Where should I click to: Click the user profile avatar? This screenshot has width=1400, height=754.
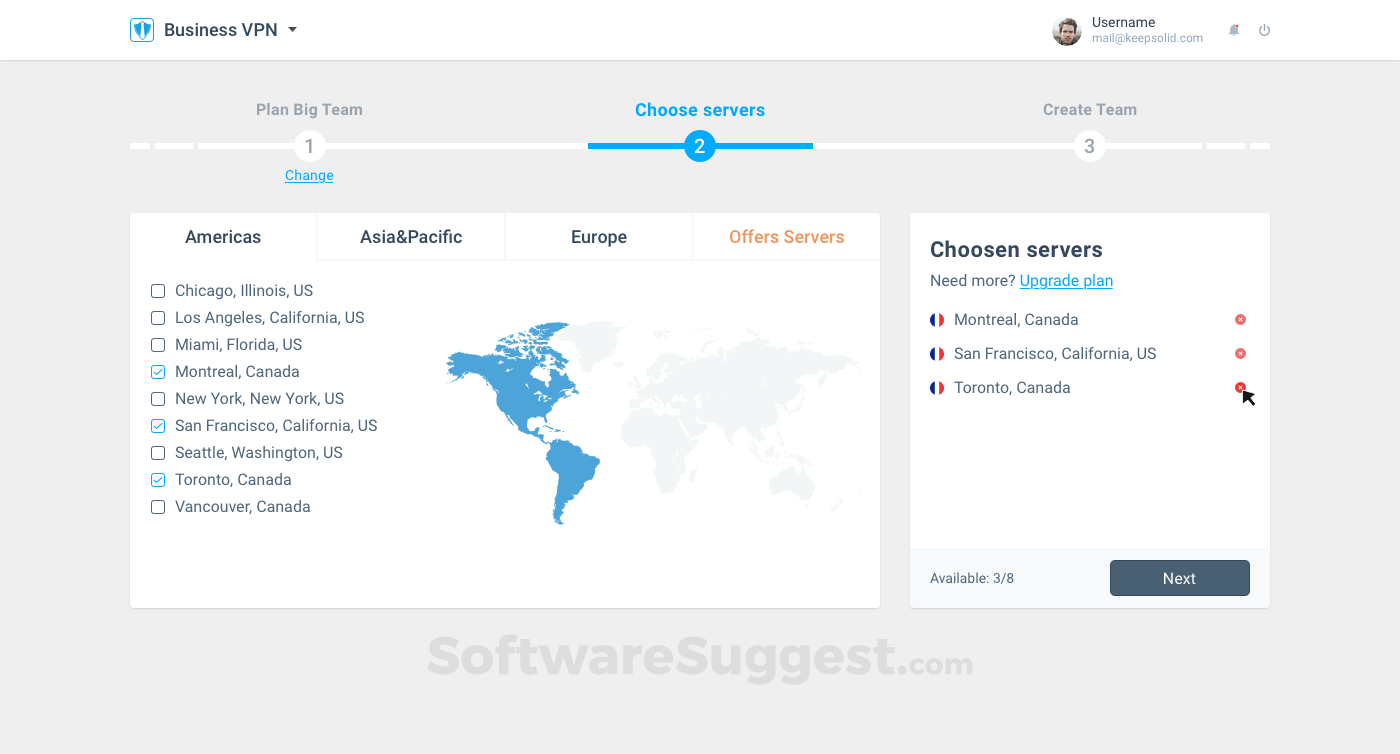[x=1066, y=31]
